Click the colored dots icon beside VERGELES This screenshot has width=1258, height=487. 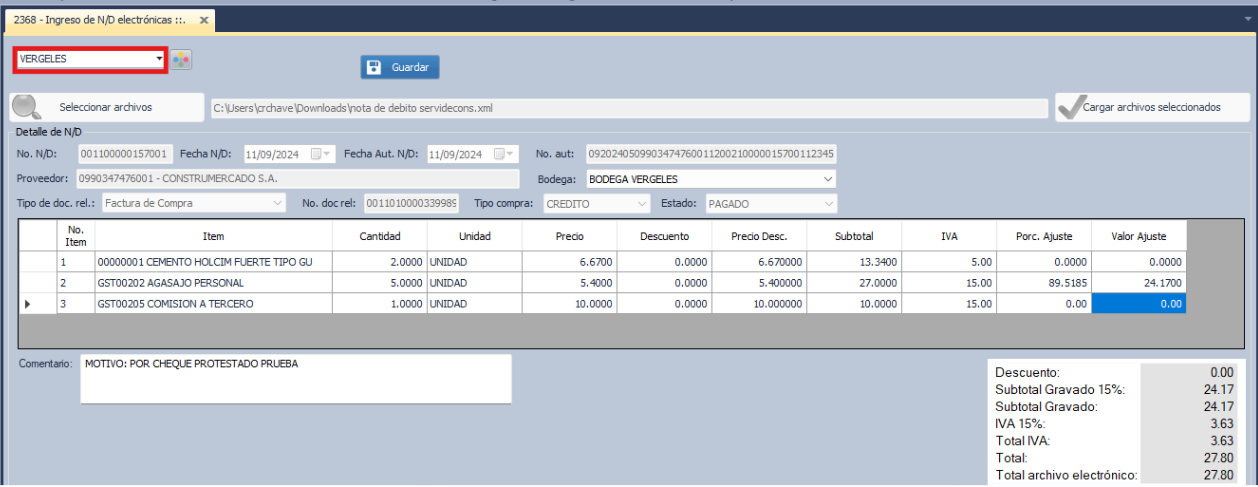point(181,60)
